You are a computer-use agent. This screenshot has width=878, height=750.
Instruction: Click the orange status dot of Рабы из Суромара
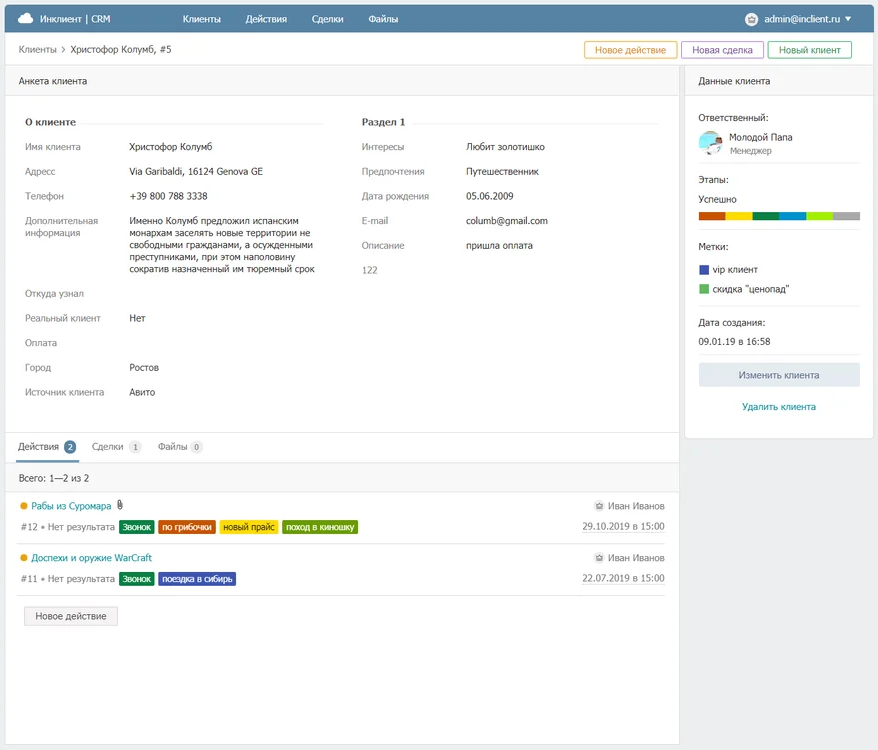point(24,506)
